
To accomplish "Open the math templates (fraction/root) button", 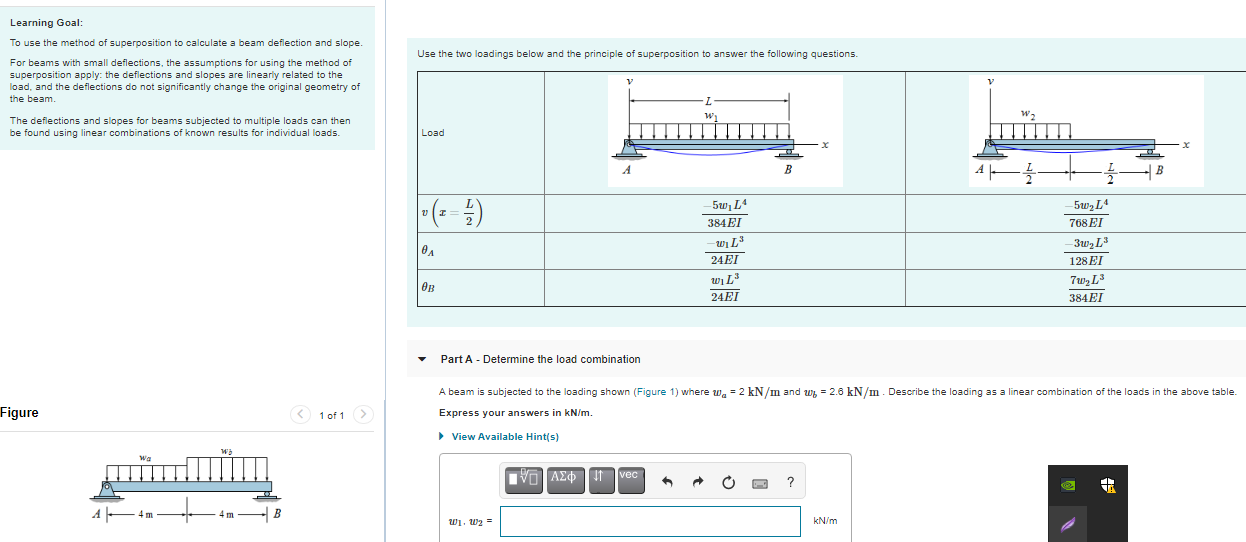I will (x=524, y=482).
